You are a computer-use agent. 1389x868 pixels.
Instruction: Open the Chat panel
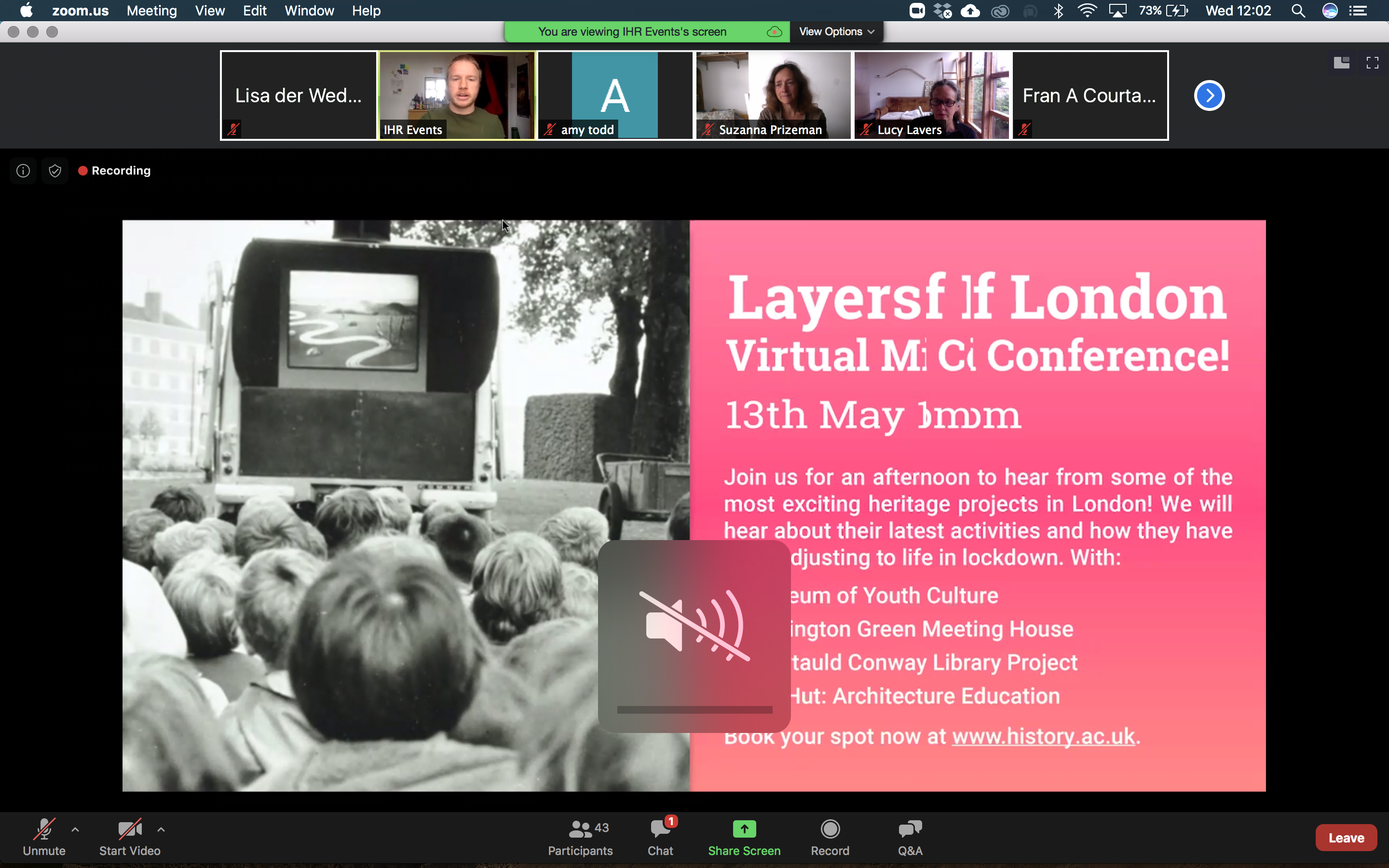click(x=660, y=838)
